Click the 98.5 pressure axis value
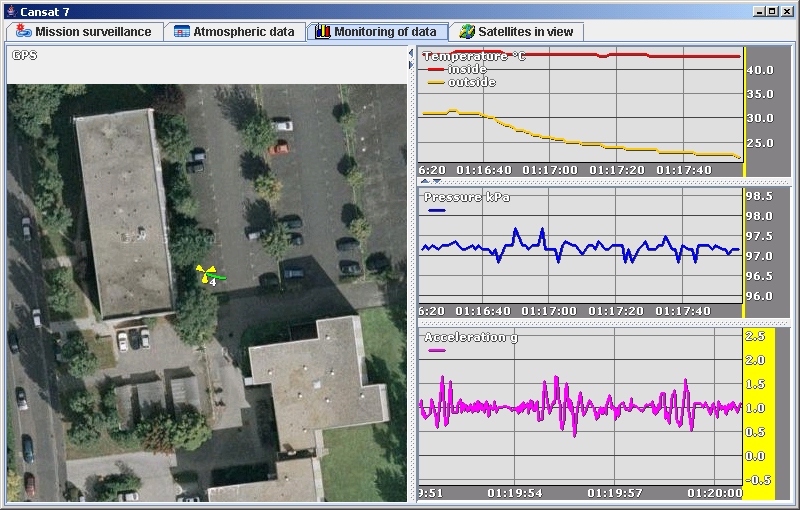 759,196
